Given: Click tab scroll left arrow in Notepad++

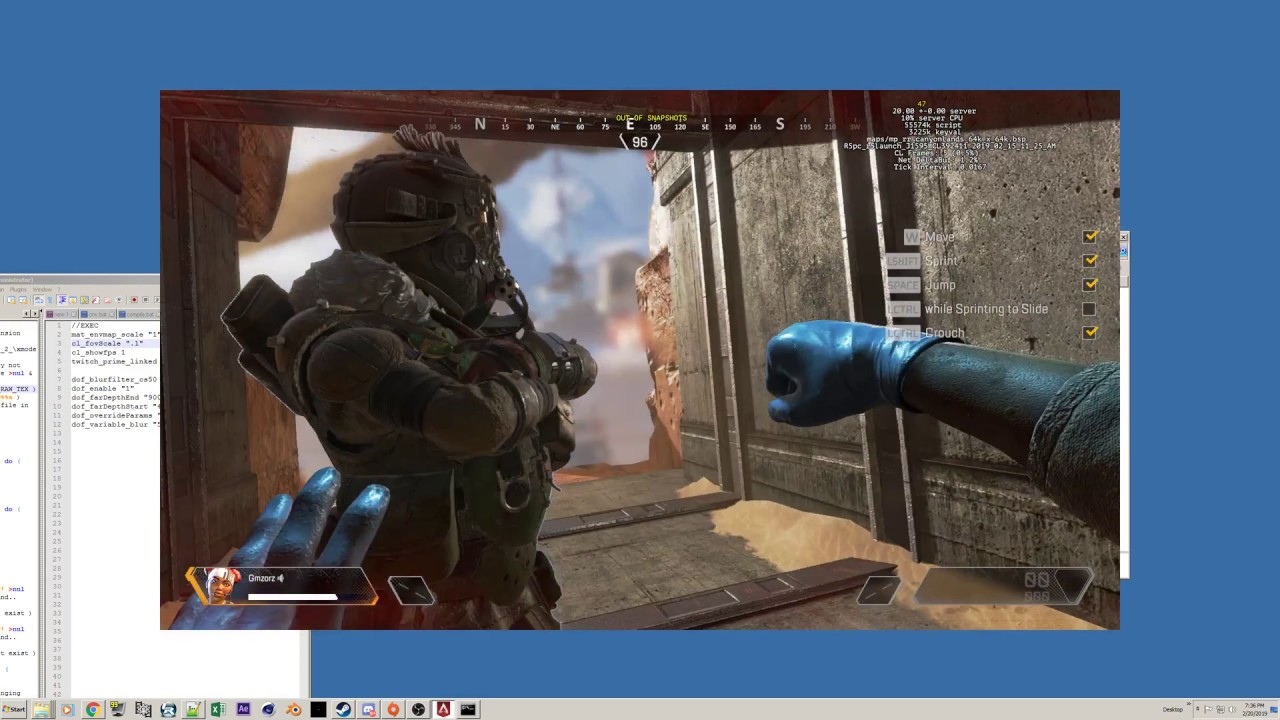Looking at the screenshot, I should point(26,314).
